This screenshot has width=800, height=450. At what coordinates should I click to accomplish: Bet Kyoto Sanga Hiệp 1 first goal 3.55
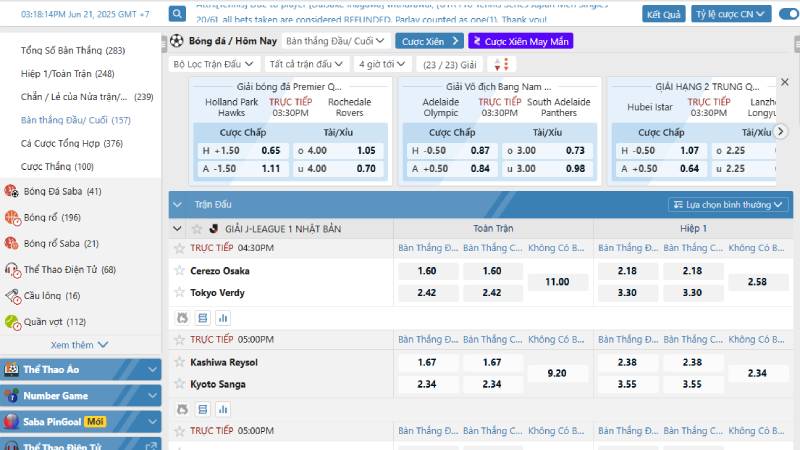[x=627, y=384]
